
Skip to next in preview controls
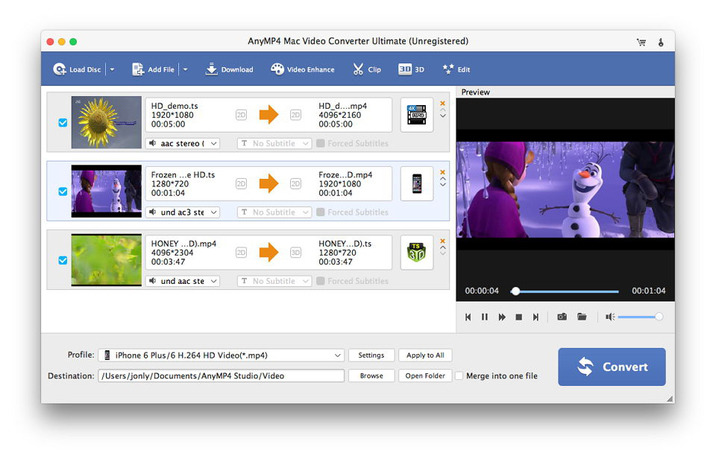coord(536,317)
